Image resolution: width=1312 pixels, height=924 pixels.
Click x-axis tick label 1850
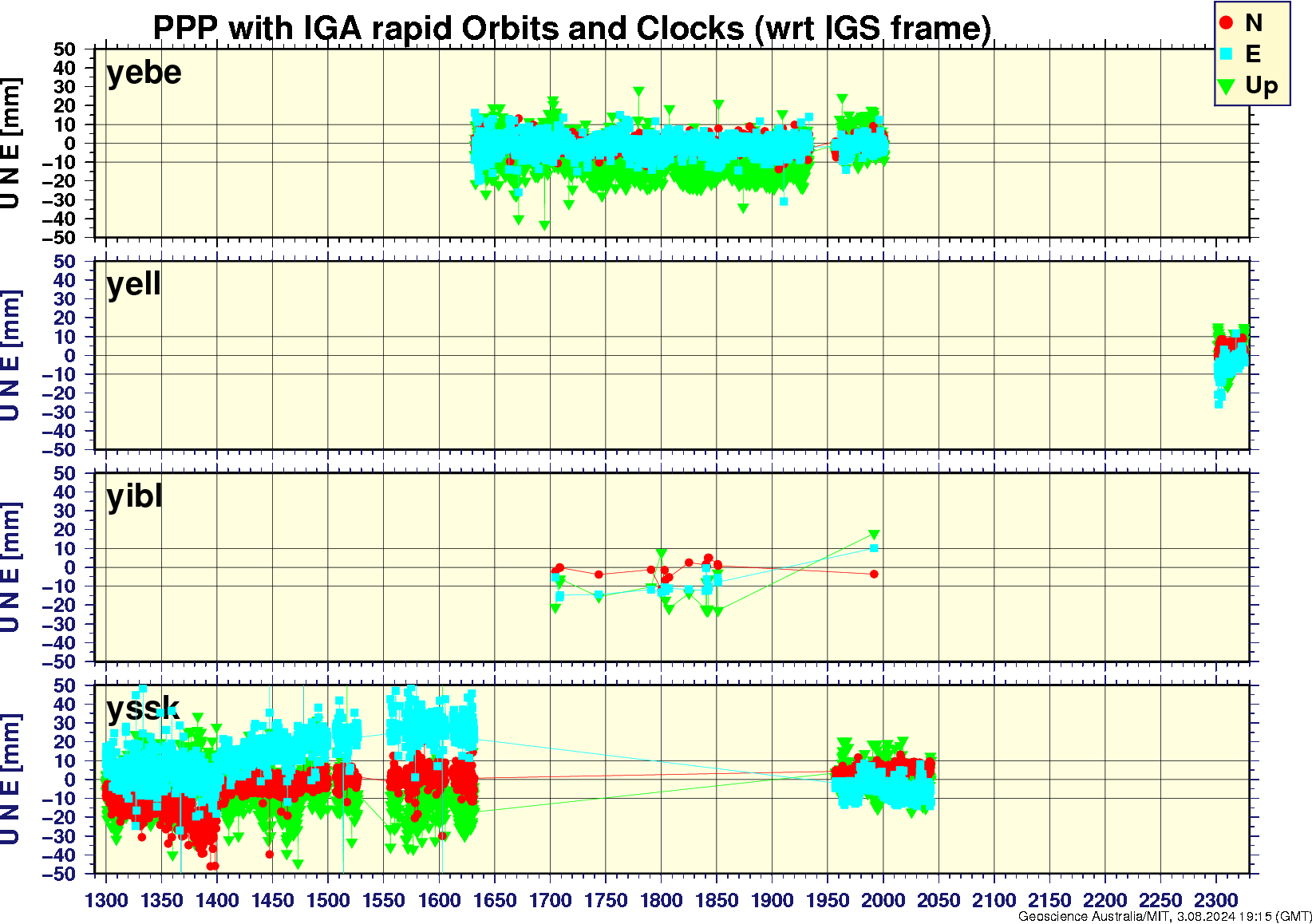717,900
